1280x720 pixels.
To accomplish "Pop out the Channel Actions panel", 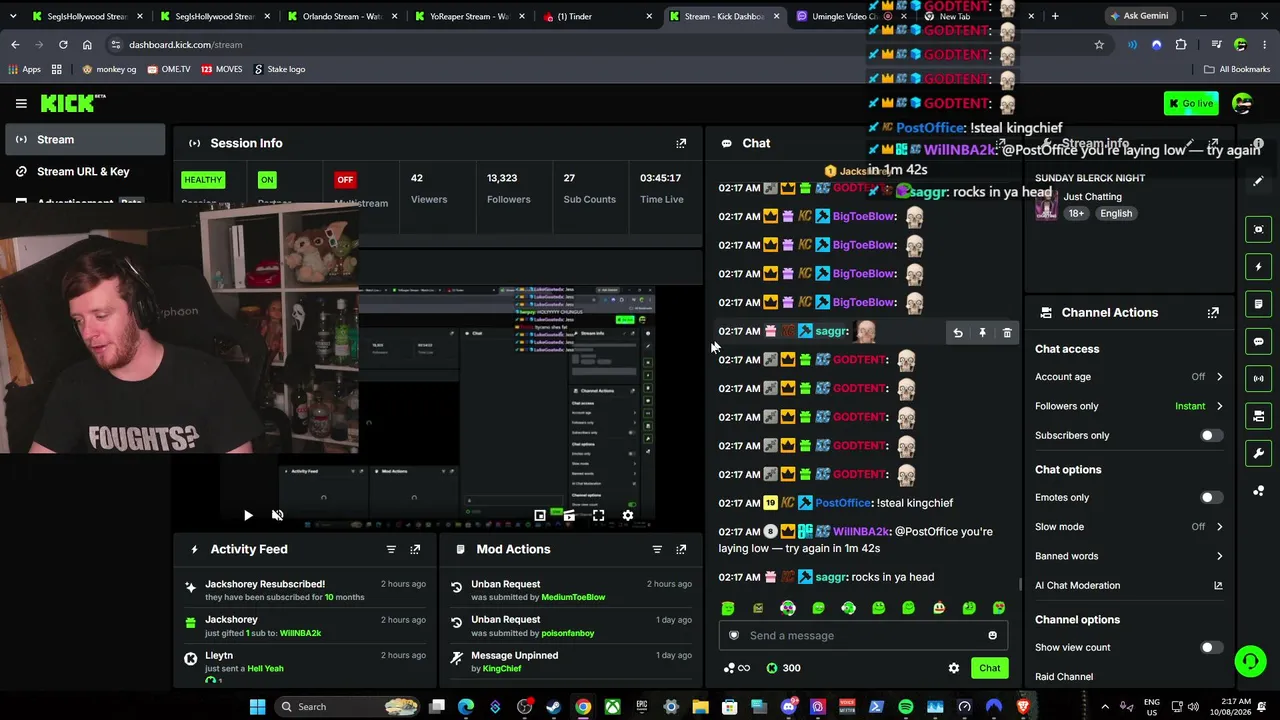I will tap(1213, 313).
